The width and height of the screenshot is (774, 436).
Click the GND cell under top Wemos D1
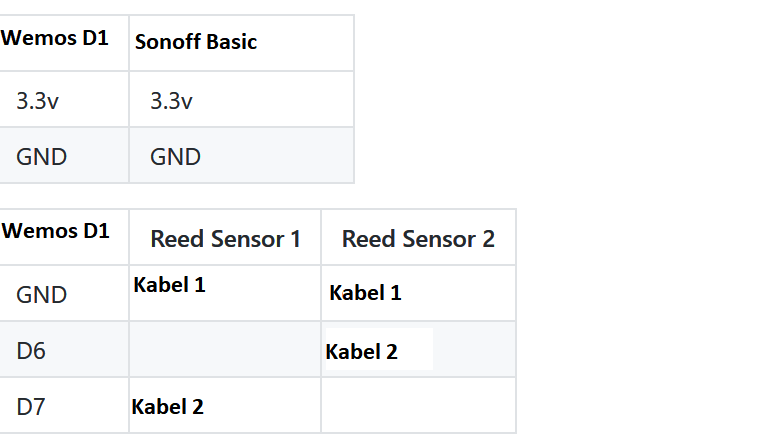coord(41,156)
